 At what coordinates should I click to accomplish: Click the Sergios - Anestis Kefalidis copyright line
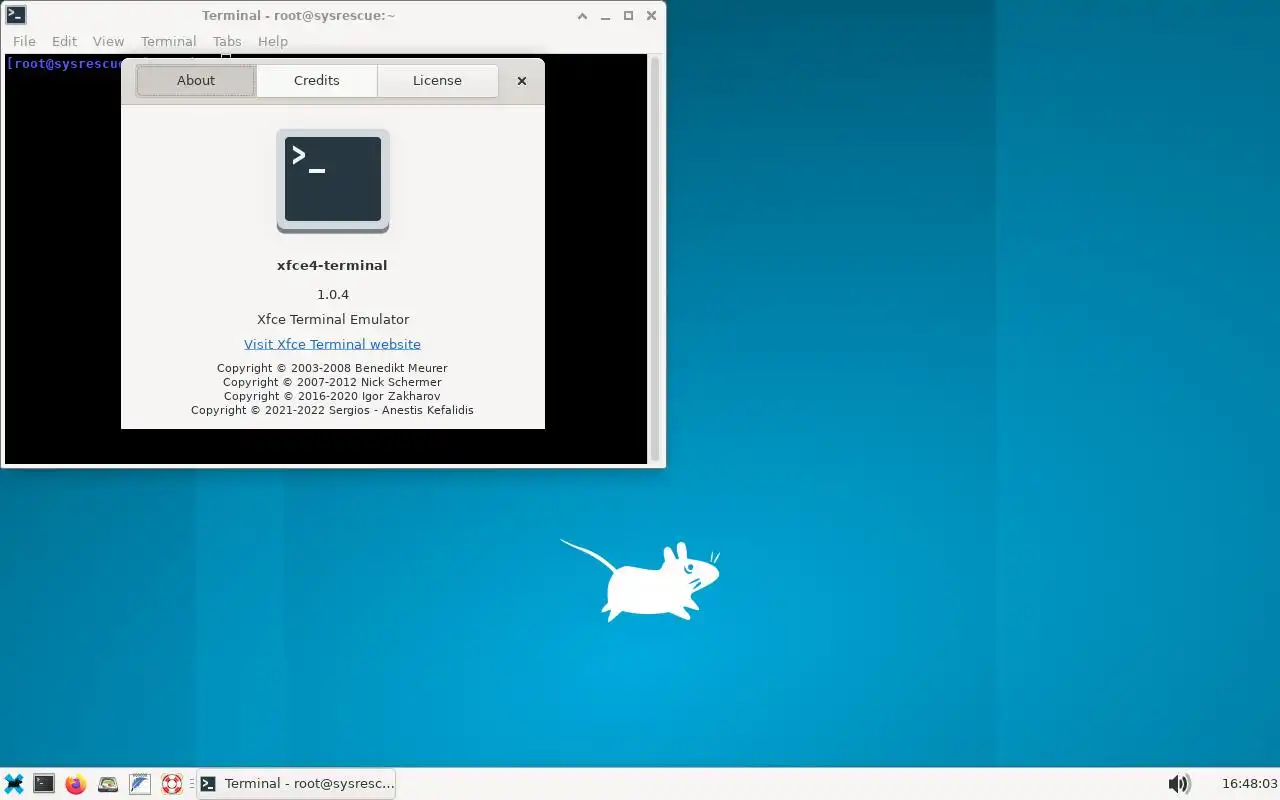point(332,410)
